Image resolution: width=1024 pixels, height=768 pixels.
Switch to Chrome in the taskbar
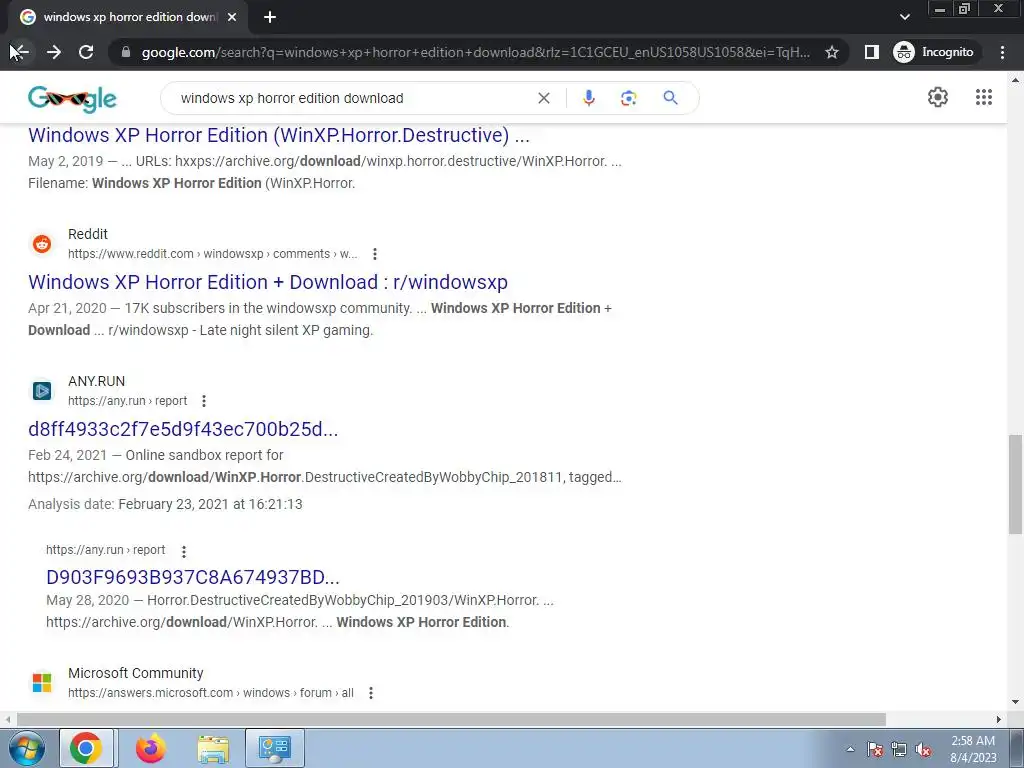(x=87, y=748)
